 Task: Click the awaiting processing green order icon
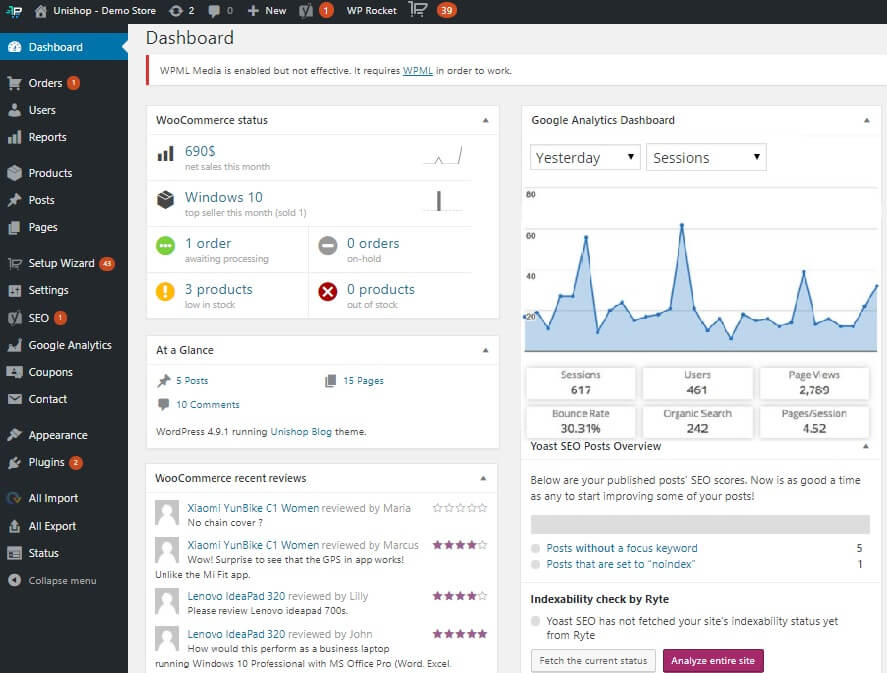[x=166, y=246]
